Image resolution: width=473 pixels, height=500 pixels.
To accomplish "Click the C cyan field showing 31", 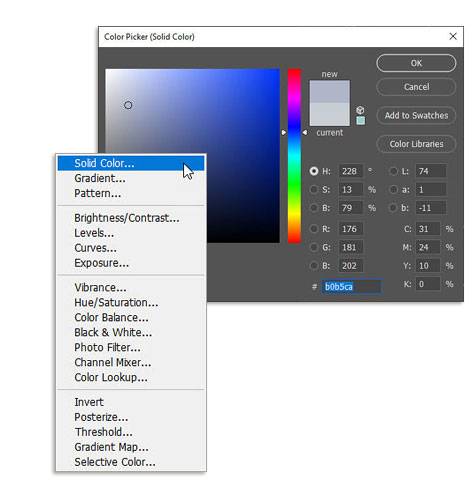I will tap(428, 229).
